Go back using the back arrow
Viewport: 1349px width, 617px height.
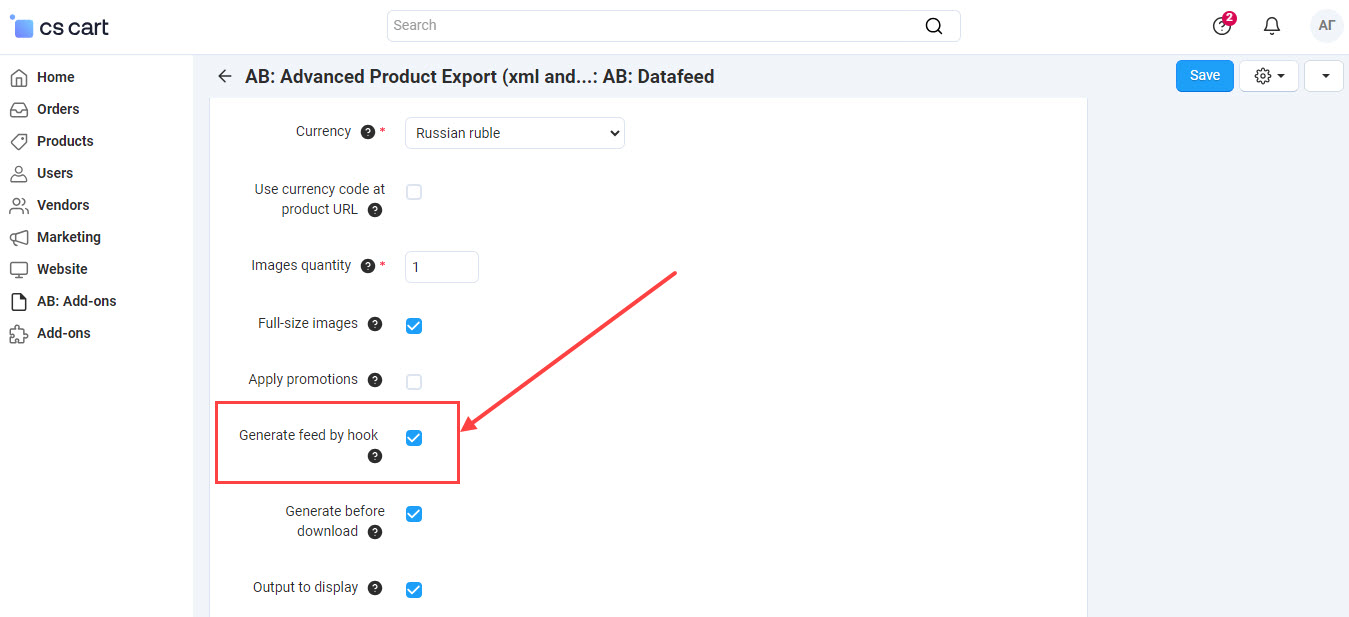point(224,76)
